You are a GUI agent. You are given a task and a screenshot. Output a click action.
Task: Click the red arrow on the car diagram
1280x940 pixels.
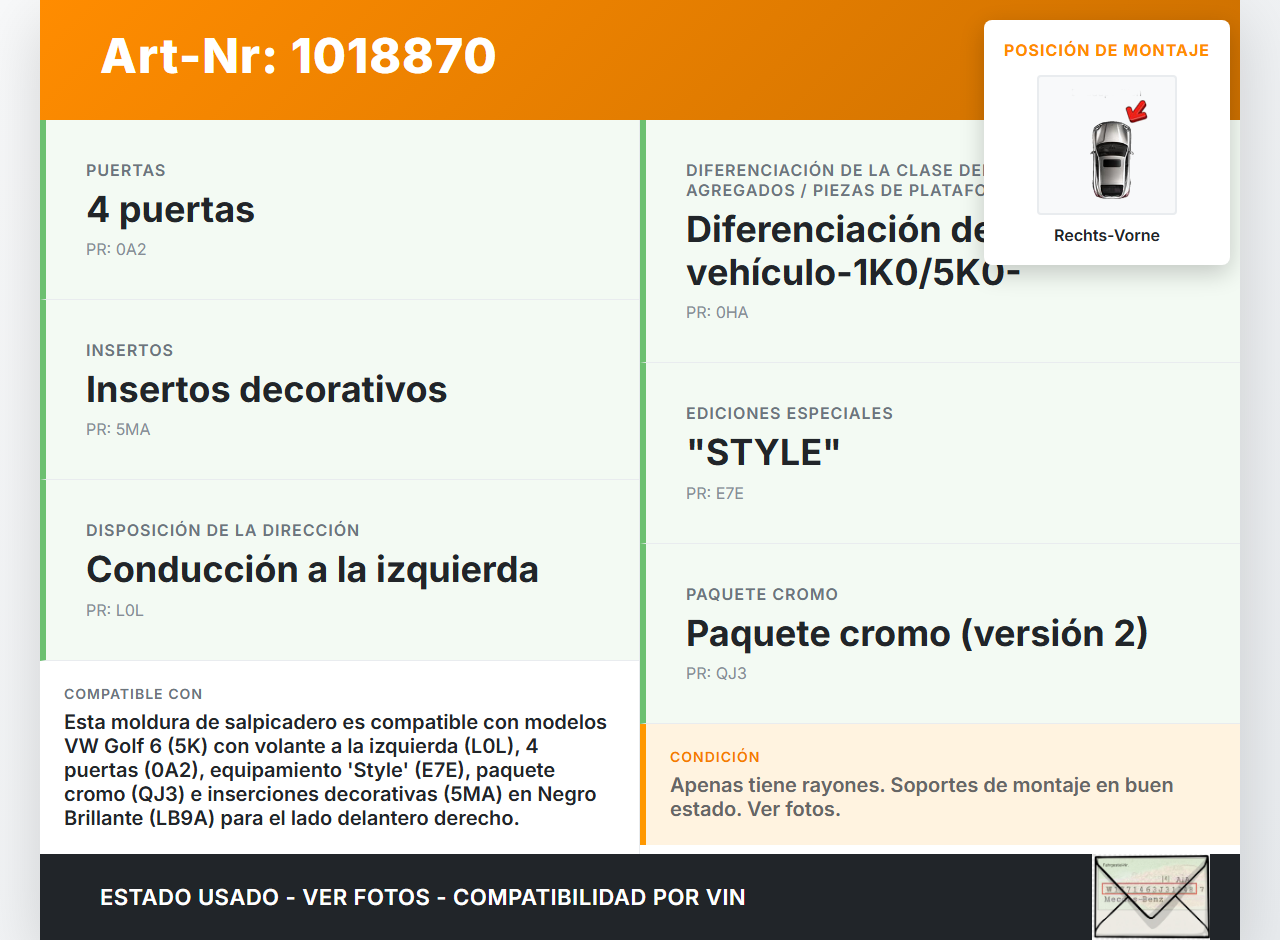pyautogui.click(x=1135, y=110)
